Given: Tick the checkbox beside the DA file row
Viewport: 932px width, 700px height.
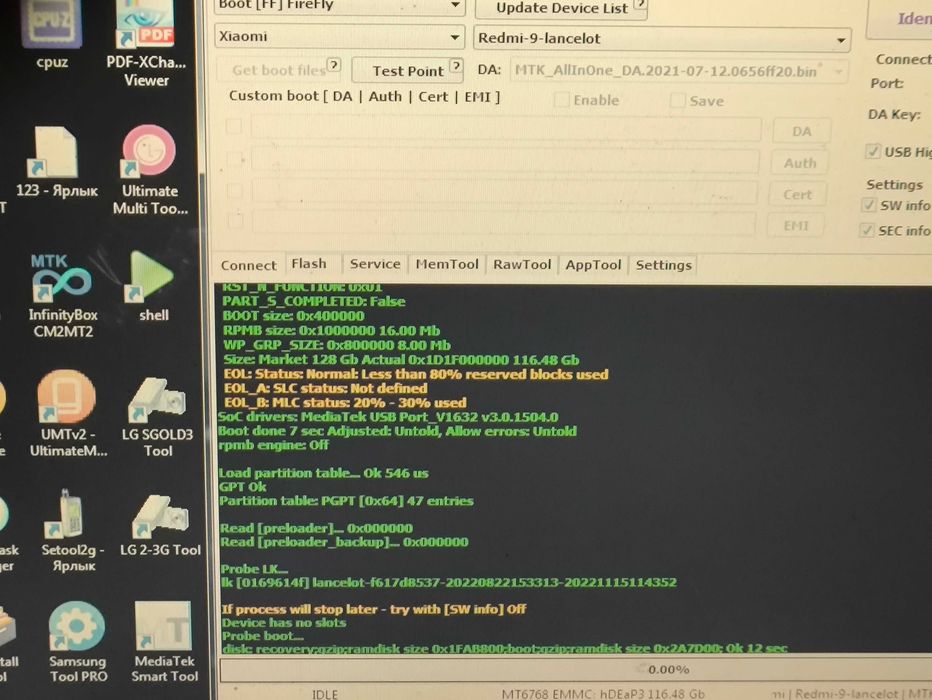Looking at the screenshot, I should tap(234, 126).
